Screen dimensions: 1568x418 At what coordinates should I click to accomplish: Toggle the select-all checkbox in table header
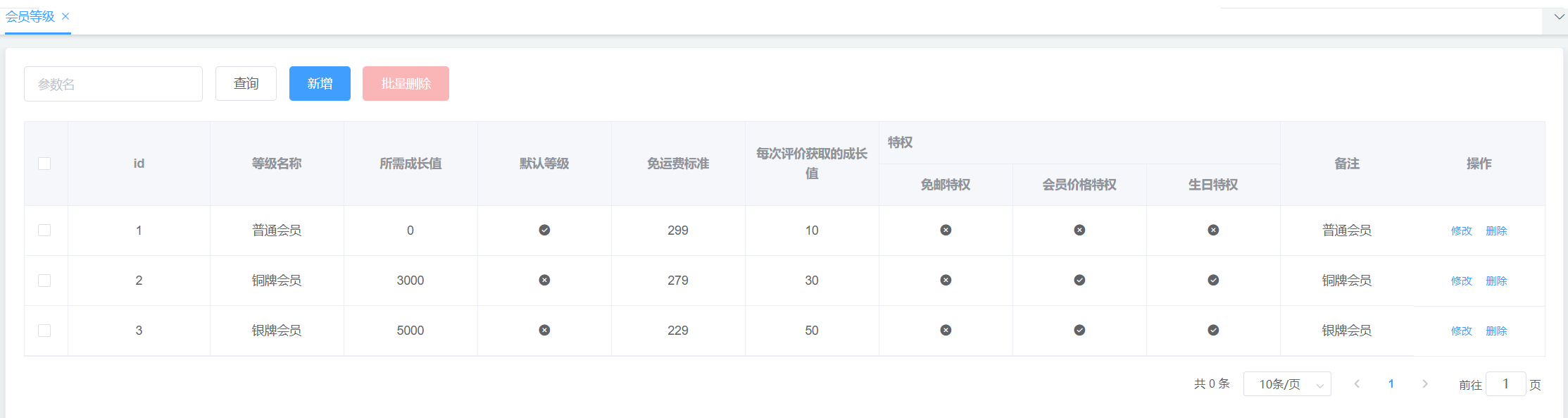coord(44,164)
